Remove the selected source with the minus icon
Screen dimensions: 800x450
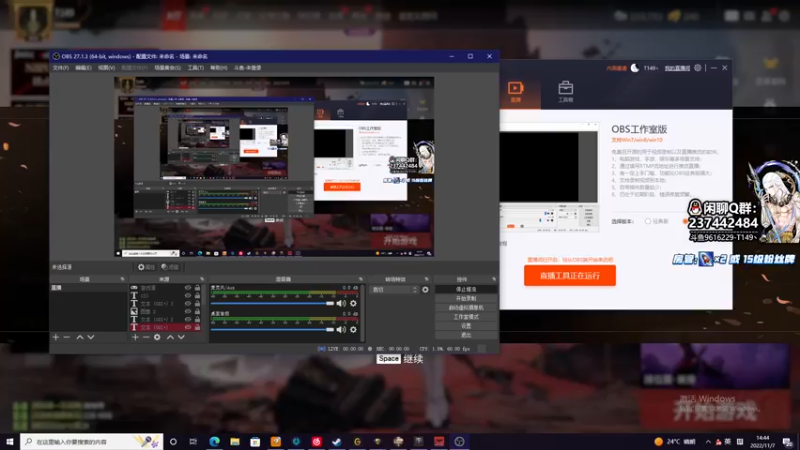[x=146, y=337]
